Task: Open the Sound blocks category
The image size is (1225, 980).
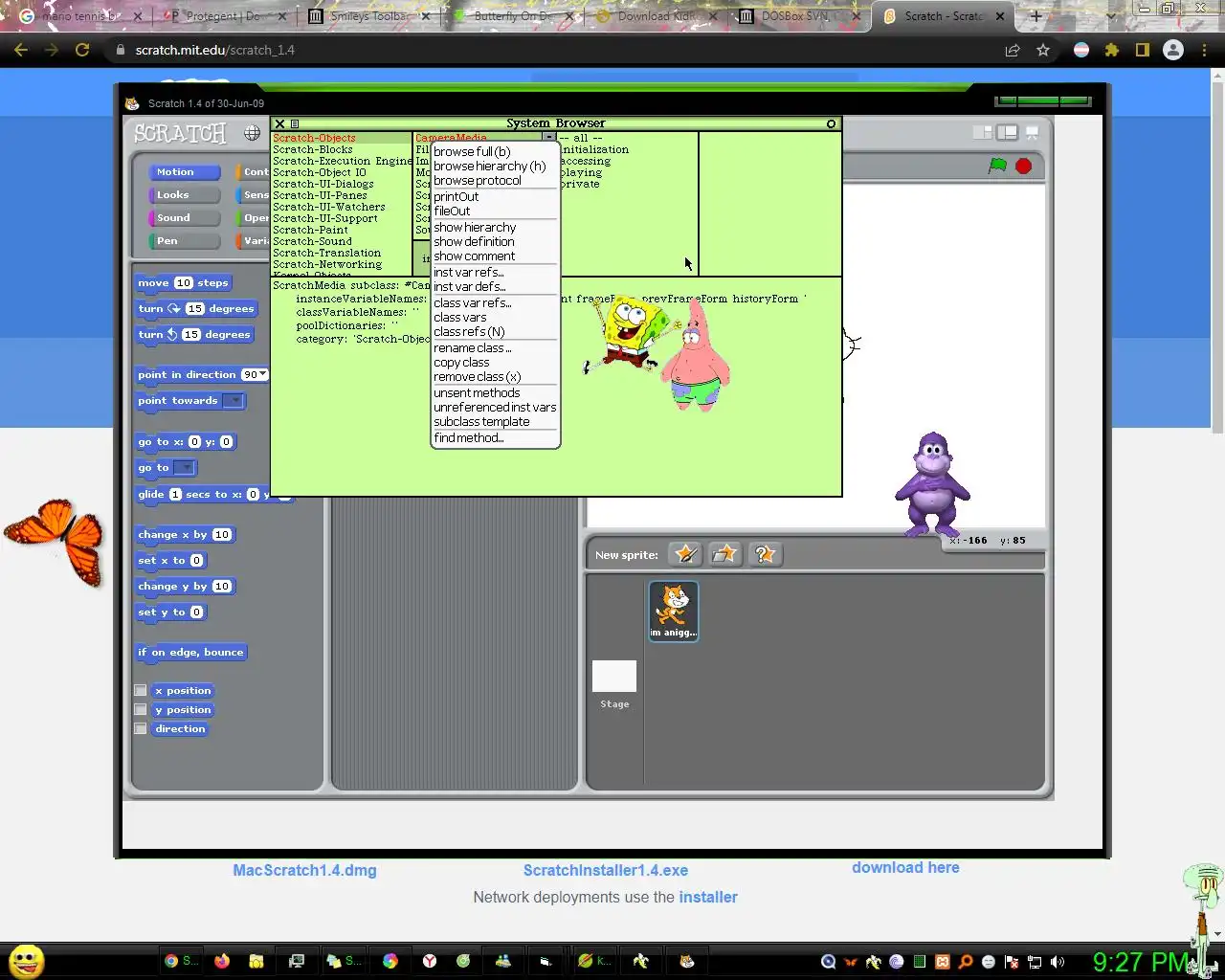Action: click(x=184, y=217)
